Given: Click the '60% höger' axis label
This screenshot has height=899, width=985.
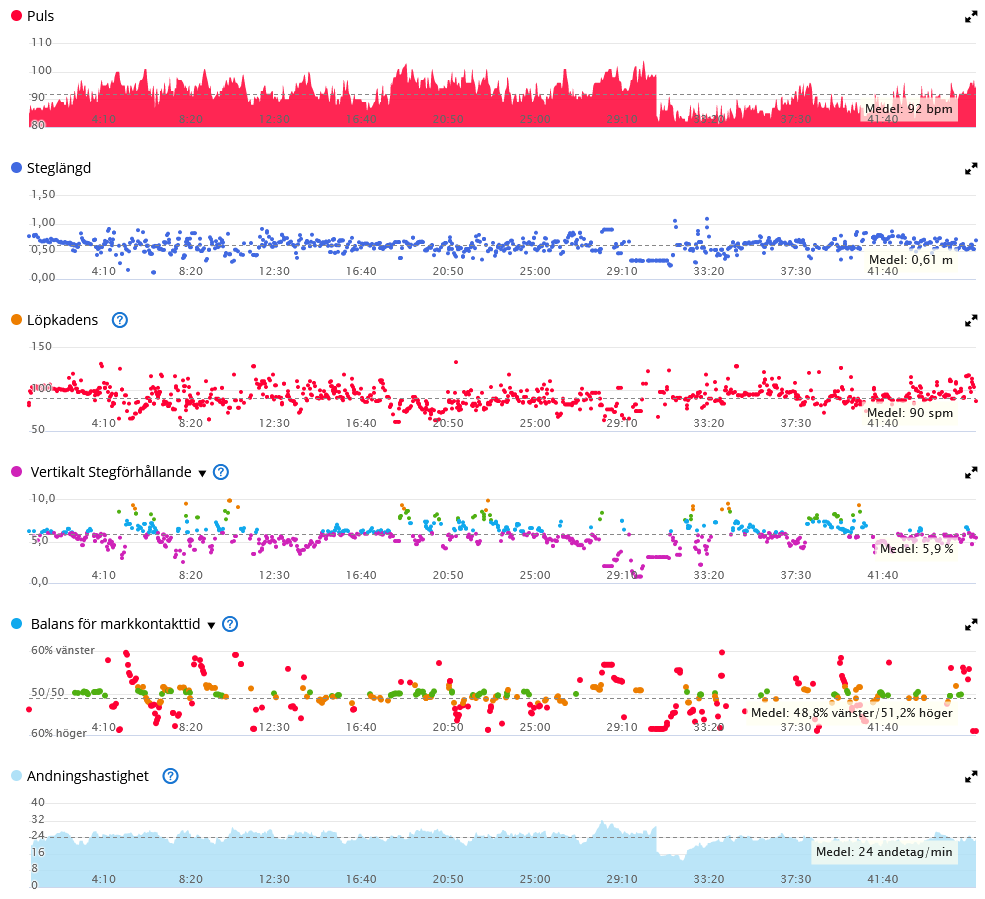Looking at the screenshot, I should pos(58,734).
